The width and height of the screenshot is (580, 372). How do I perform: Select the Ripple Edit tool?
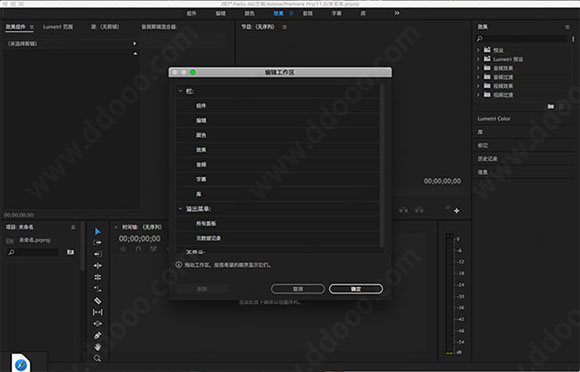tap(97, 266)
